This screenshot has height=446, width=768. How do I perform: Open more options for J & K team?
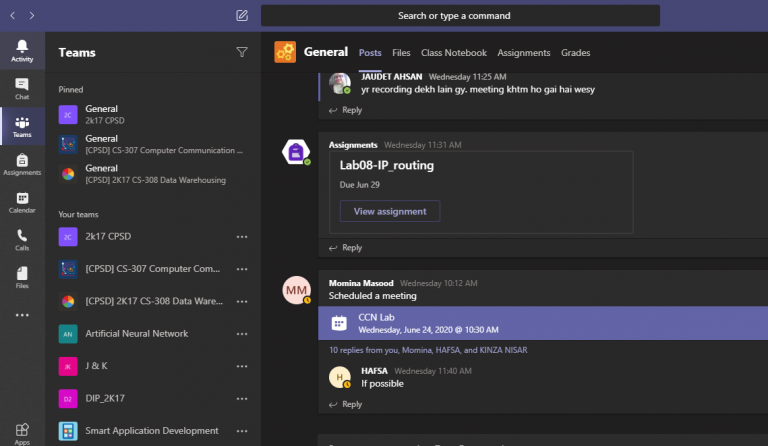[x=242, y=366]
